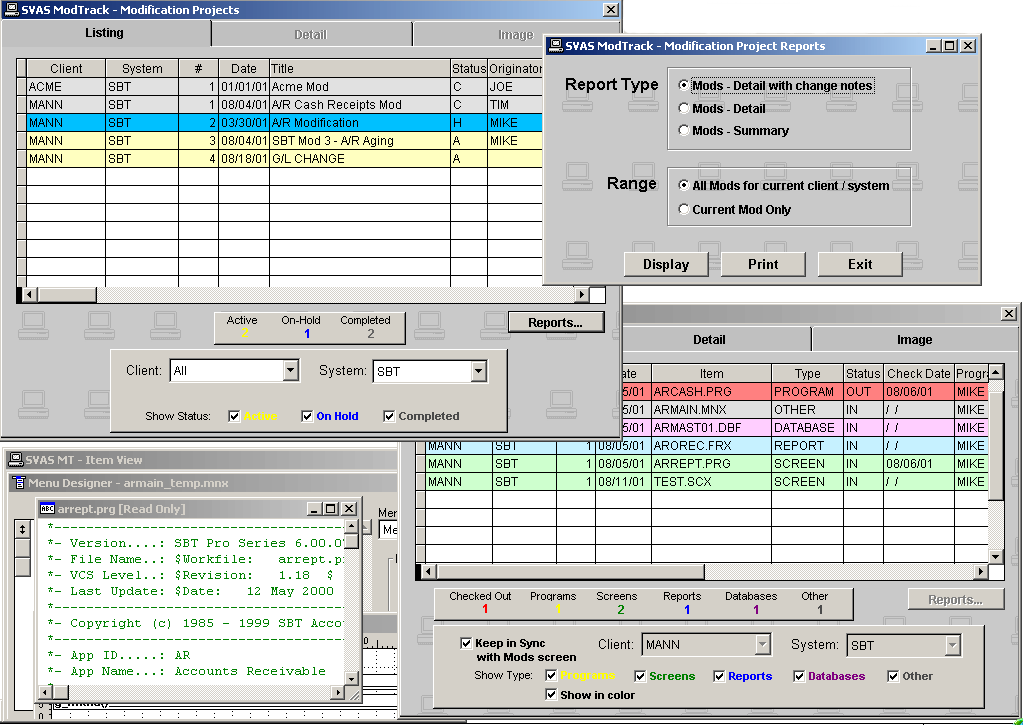The width and height of the screenshot is (1023, 725).
Task: Minimize the arrept.prg editor window
Action: tap(314, 508)
